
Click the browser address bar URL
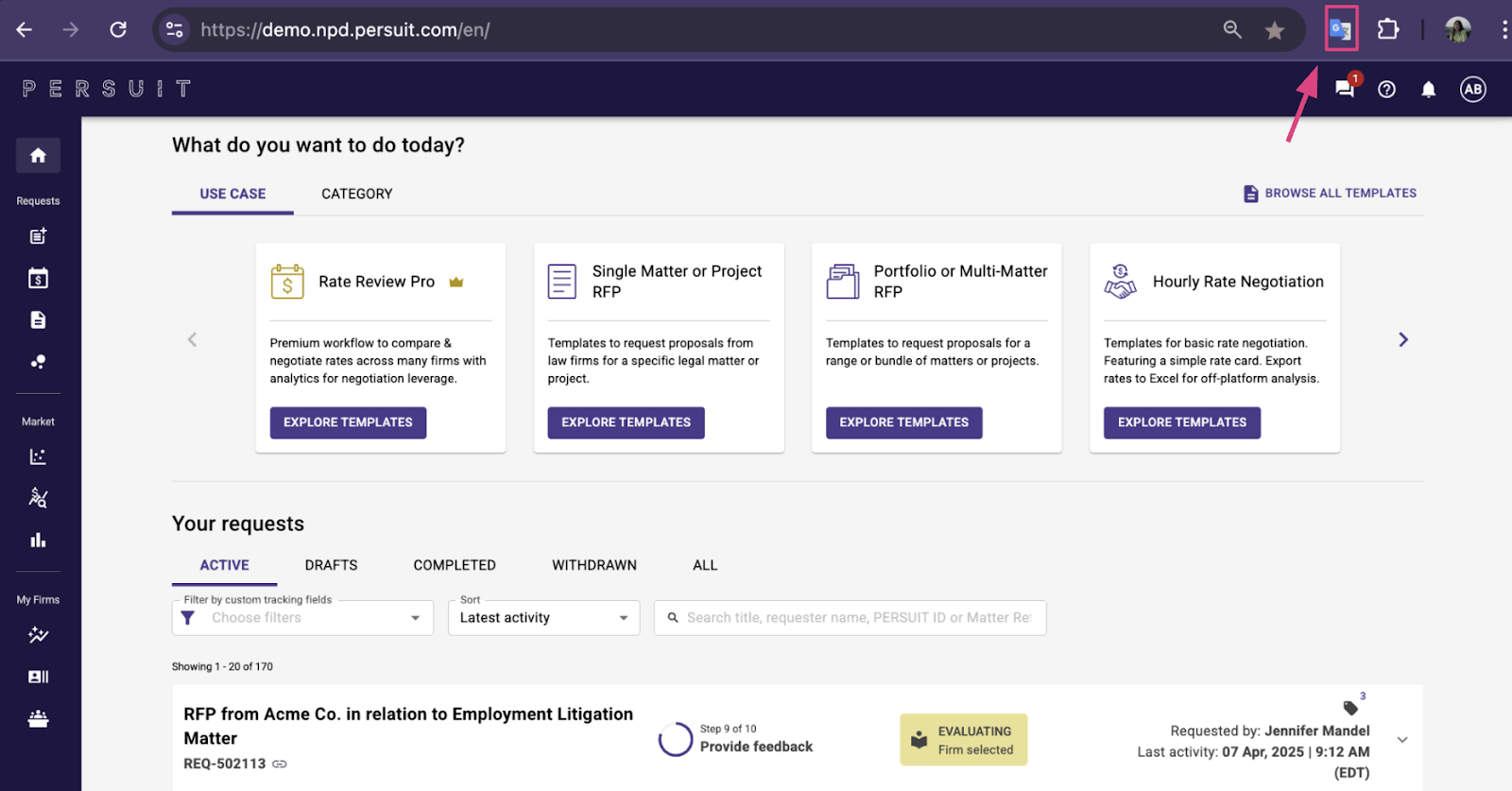coord(345,29)
